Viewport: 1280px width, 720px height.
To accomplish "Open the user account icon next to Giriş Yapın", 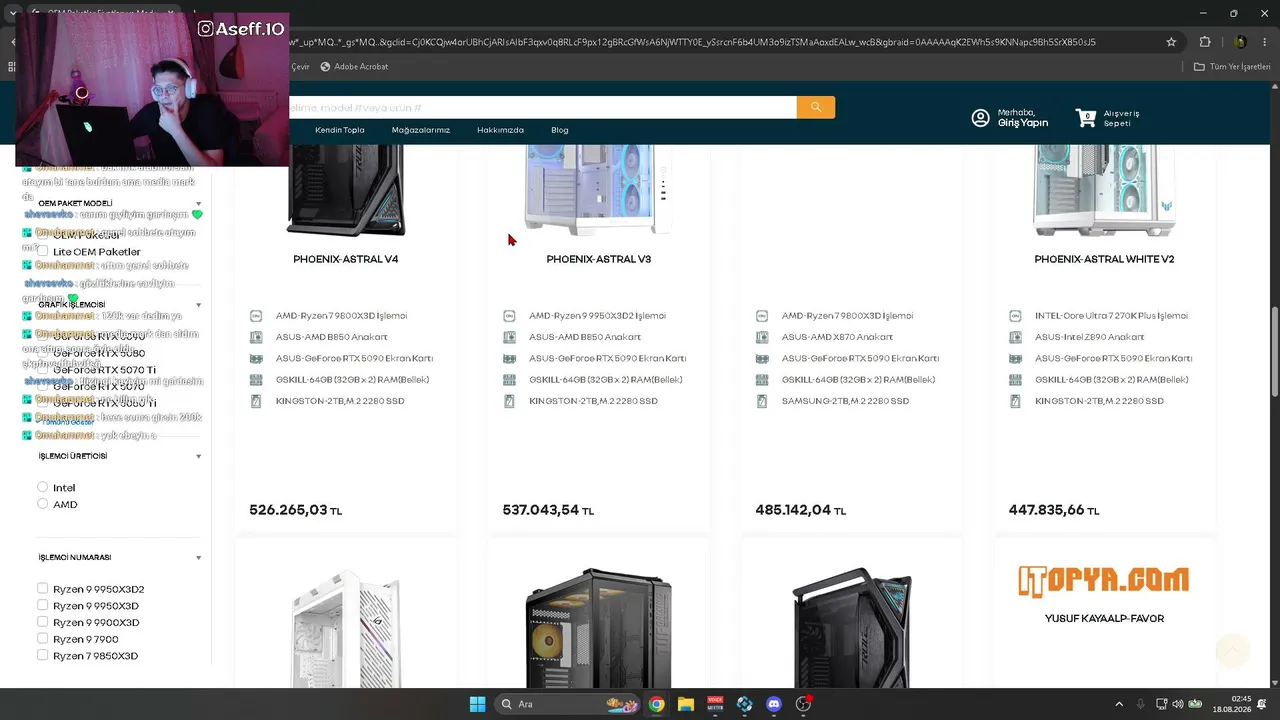I will coord(981,118).
